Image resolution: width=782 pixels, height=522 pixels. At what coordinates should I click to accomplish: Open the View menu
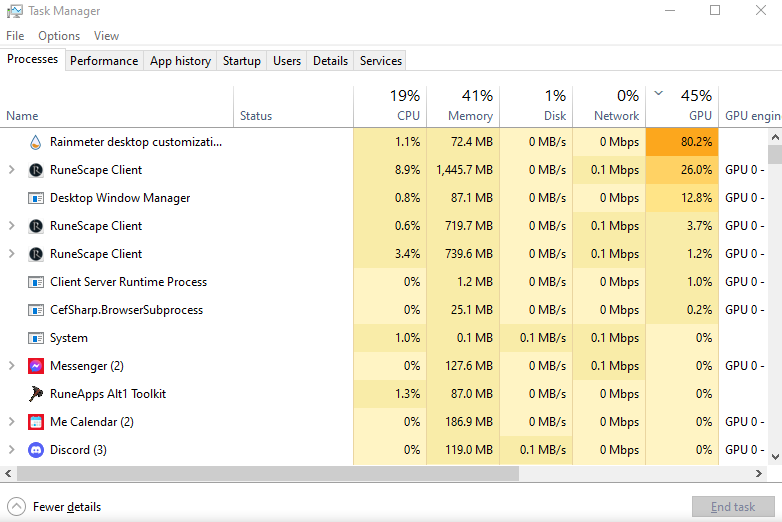tap(106, 36)
